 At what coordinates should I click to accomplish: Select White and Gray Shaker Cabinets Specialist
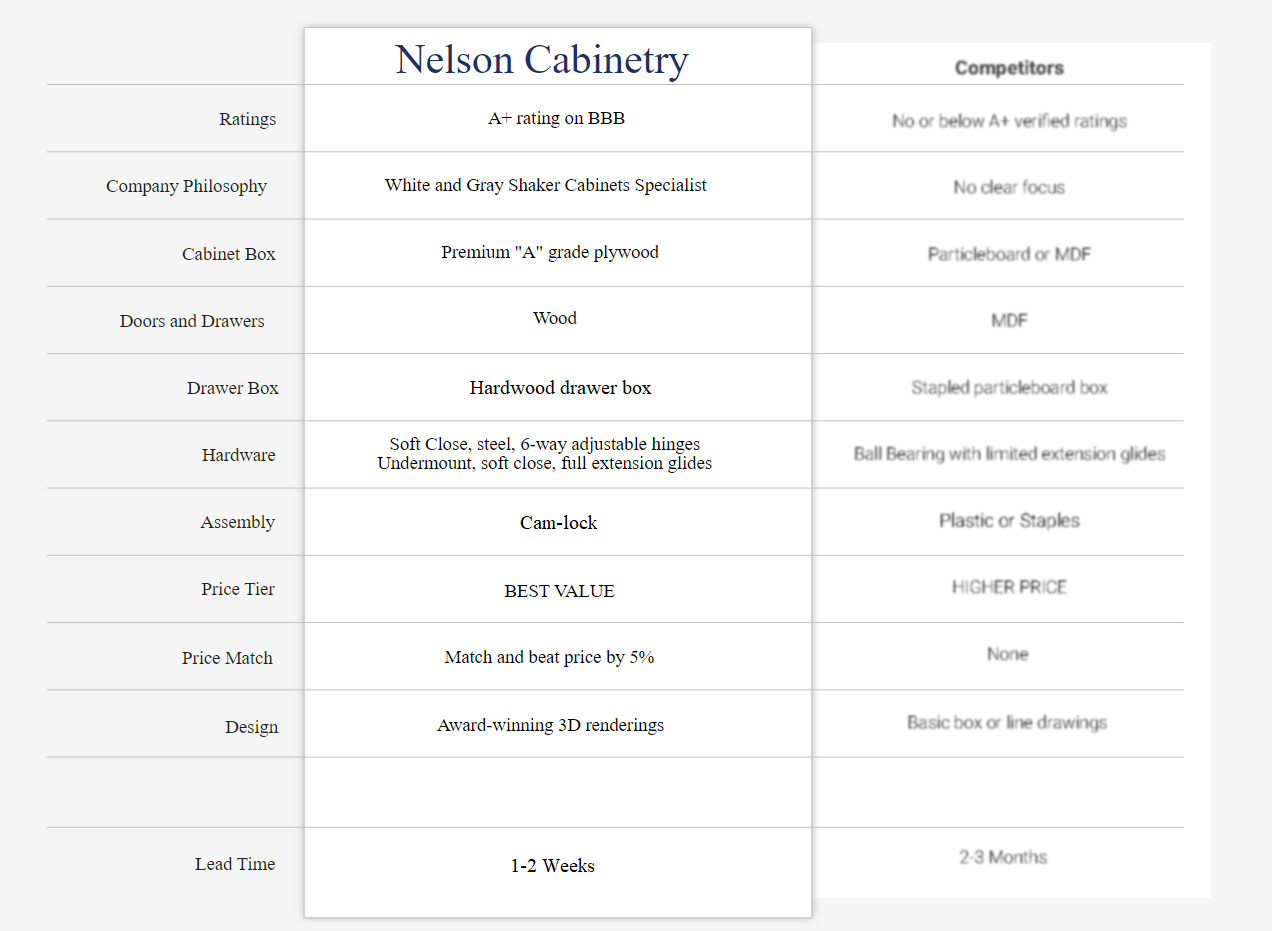(x=545, y=185)
